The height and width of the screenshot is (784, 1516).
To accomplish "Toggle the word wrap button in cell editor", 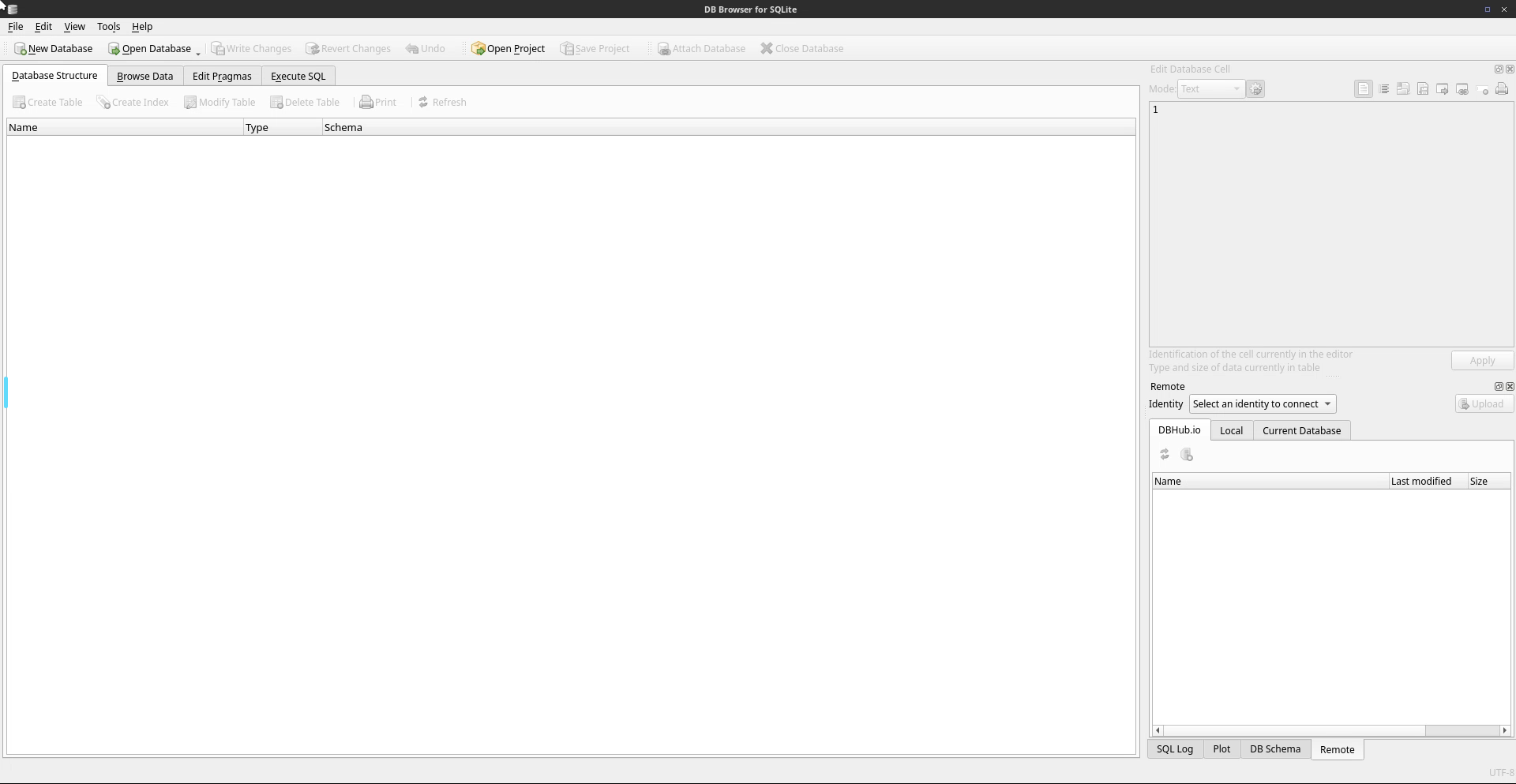I will [1383, 89].
